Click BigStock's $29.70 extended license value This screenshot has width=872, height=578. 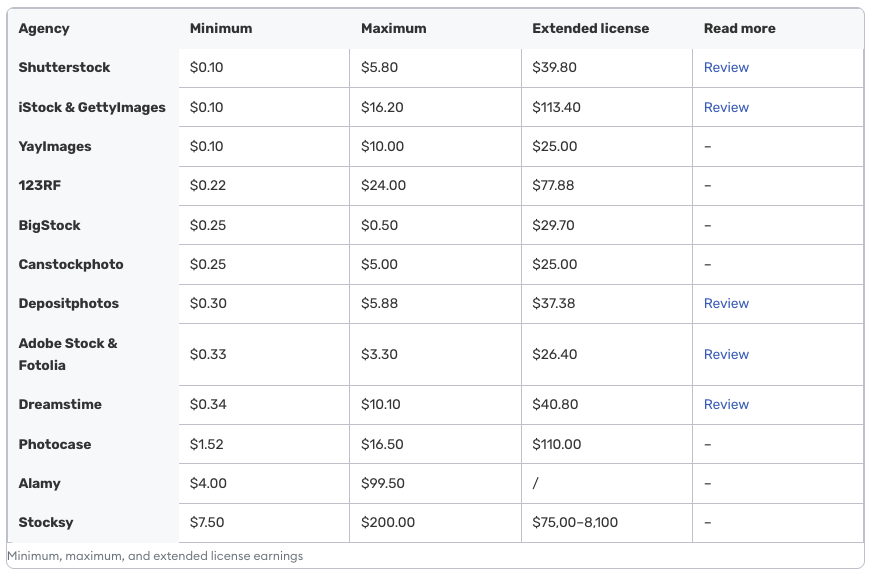click(553, 225)
